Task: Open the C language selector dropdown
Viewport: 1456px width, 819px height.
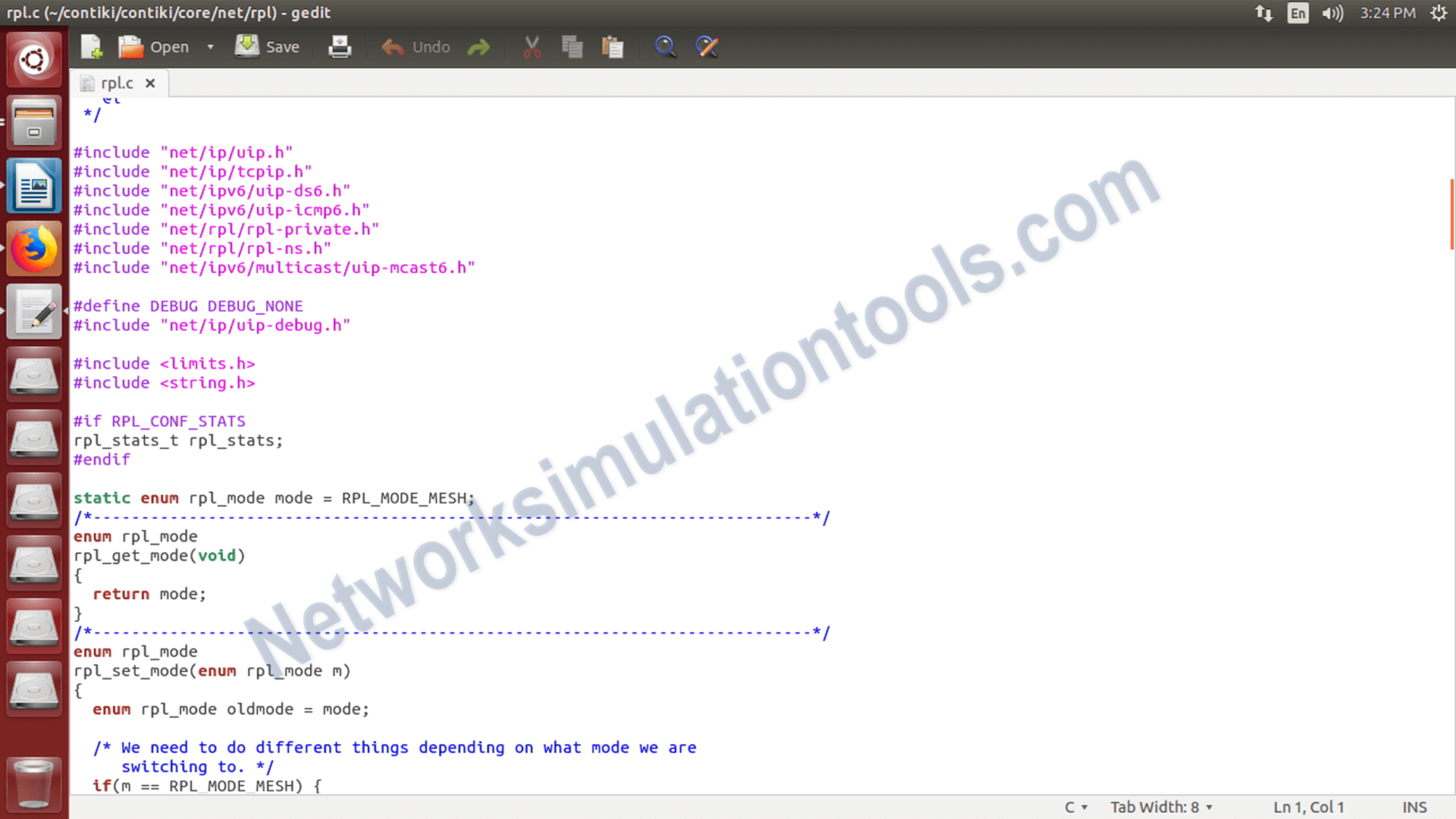Action: coord(1075,807)
